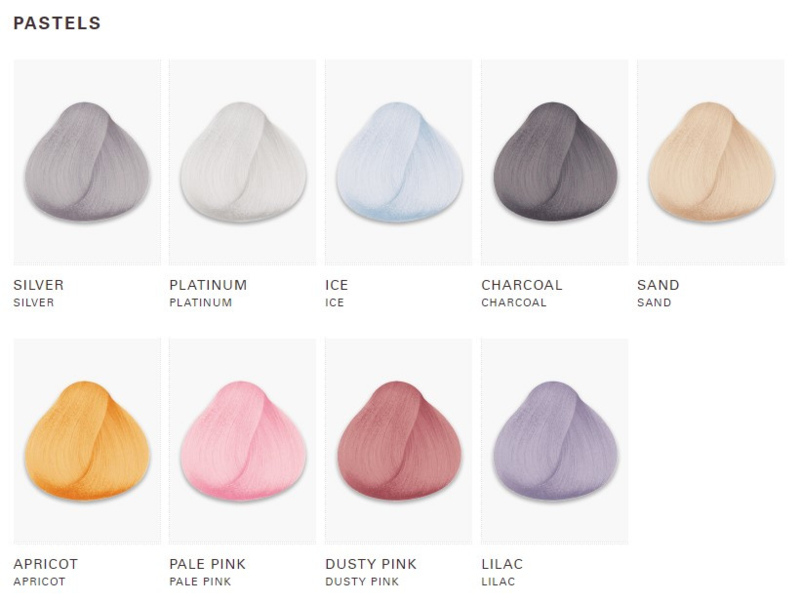Open the APRICOT product title link

click(x=46, y=564)
